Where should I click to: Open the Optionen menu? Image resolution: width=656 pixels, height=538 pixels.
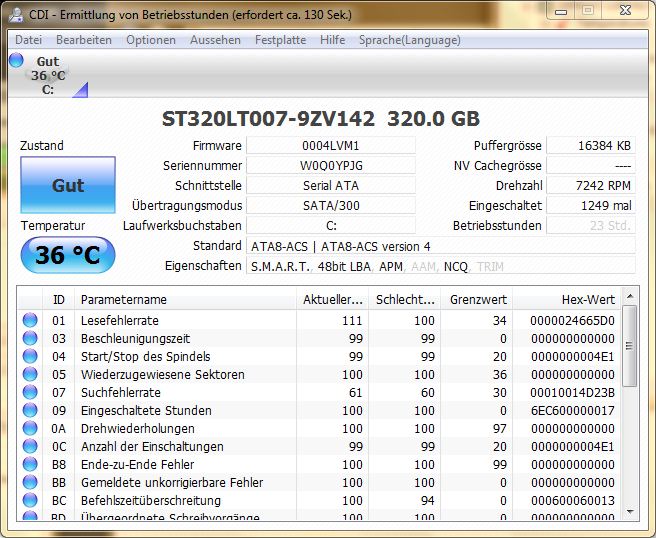coord(151,40)
